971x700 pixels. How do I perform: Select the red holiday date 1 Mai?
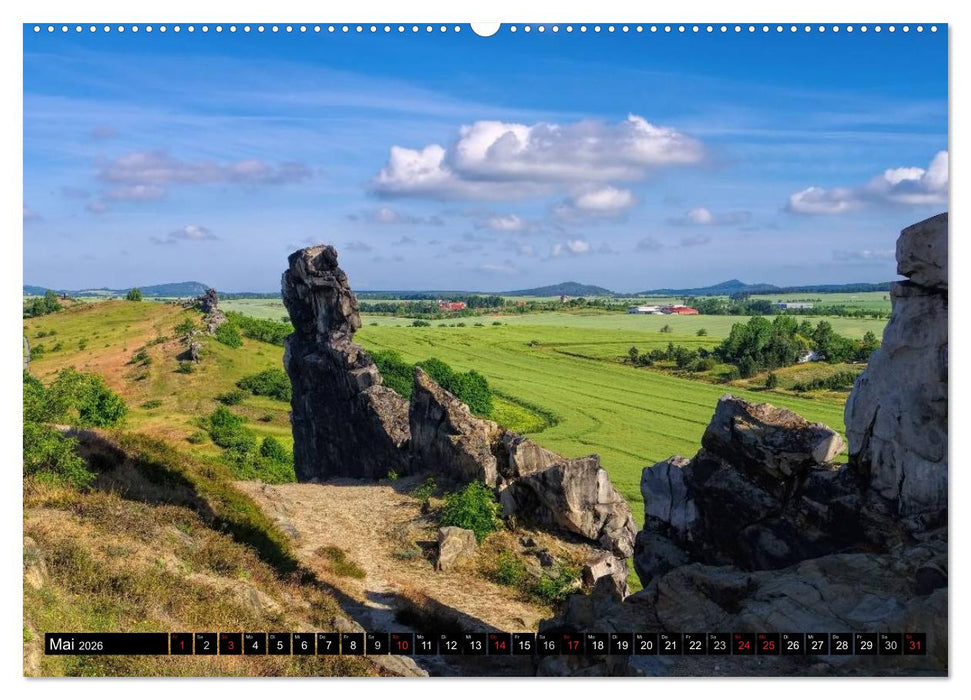pos(183,648)
